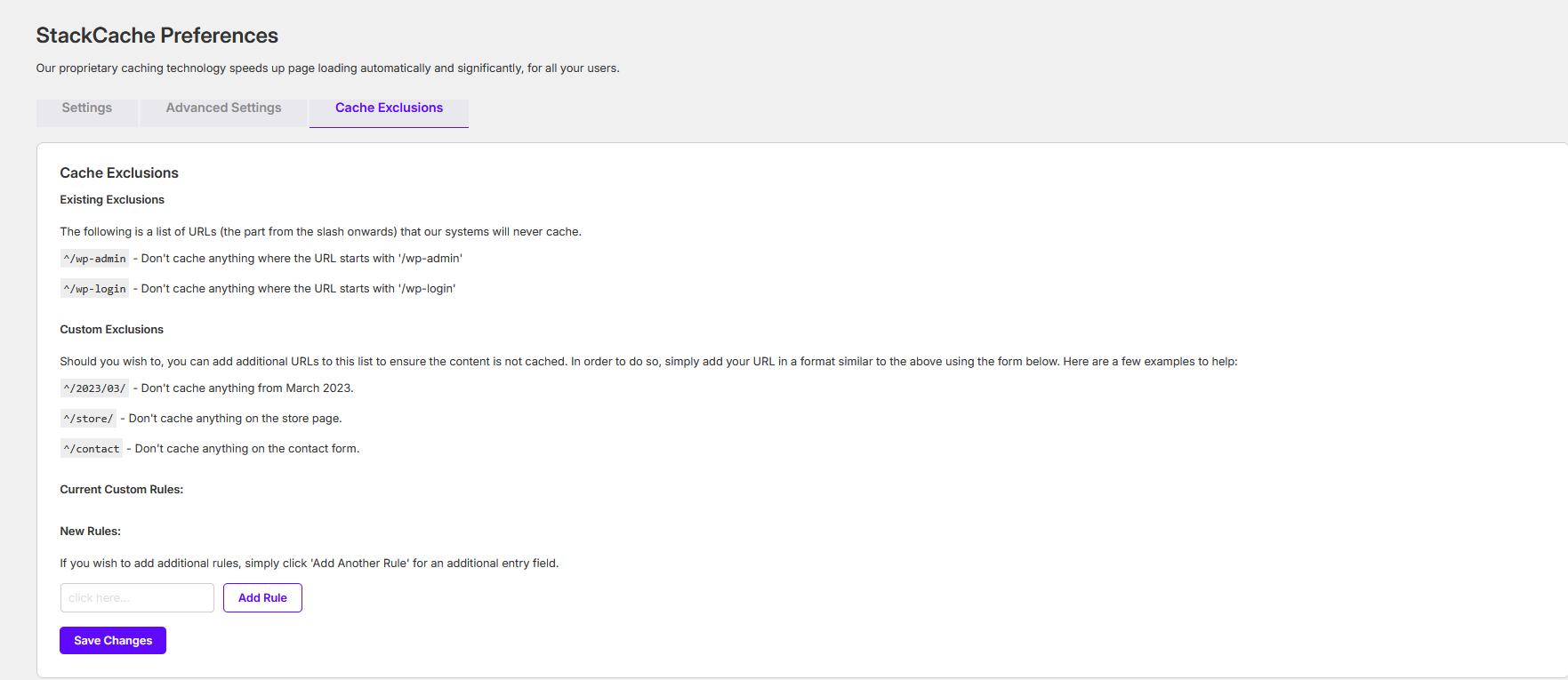Click the StackCache Preferences page title

[157, 36]
